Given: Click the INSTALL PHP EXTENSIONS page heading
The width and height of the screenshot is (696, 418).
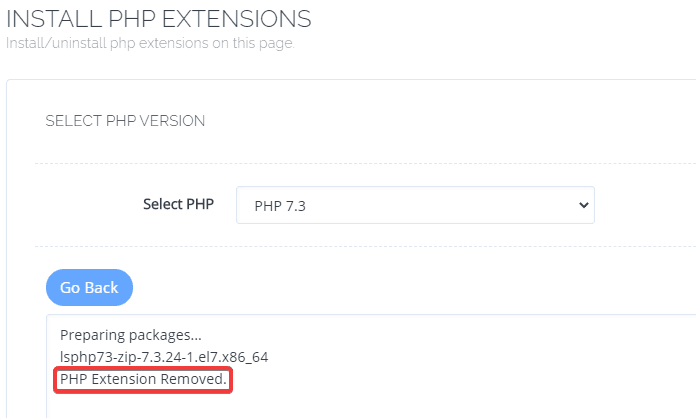Looking at the screenshot, I should coord(159,18).
